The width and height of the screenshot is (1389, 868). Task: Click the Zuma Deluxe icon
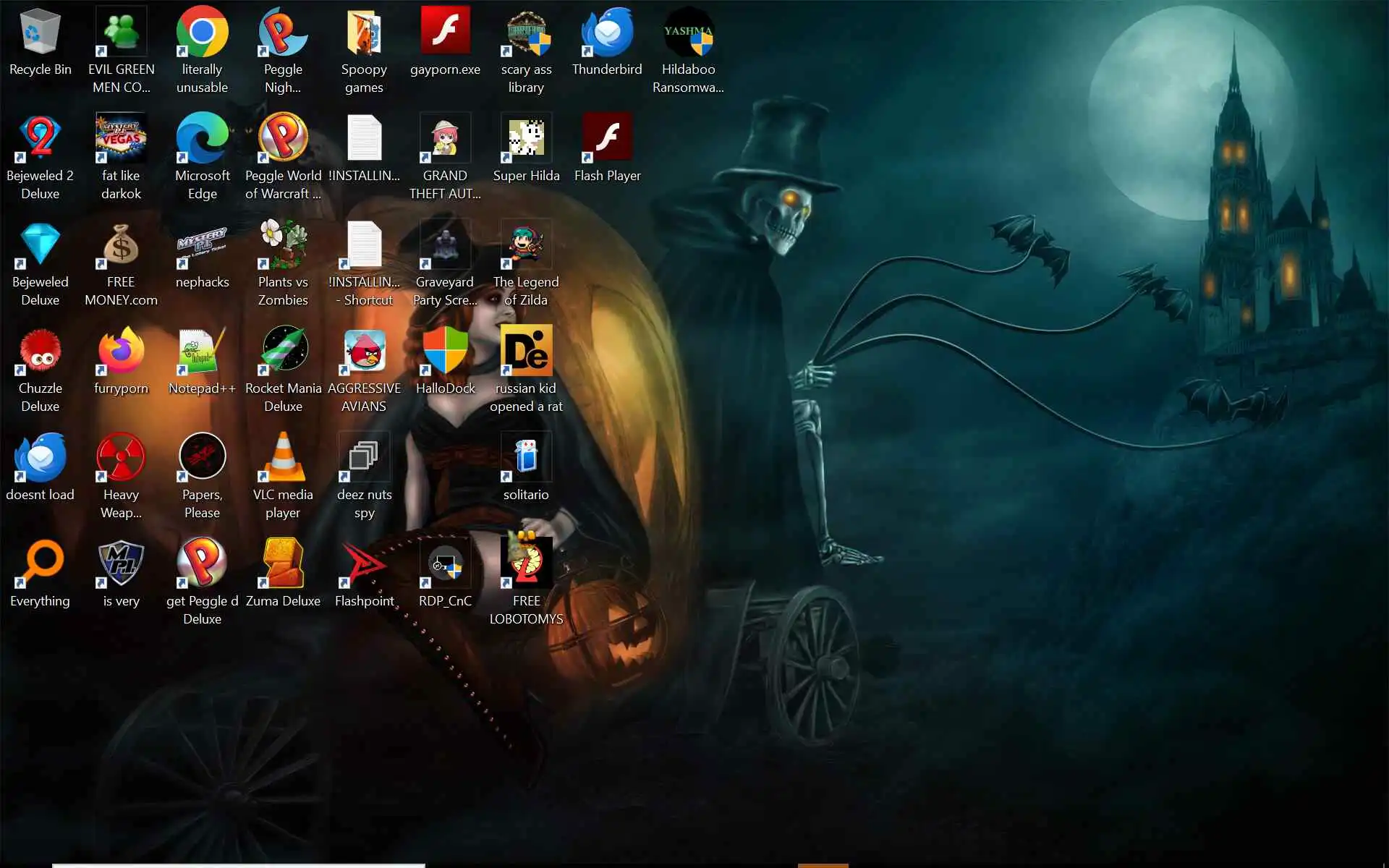[283, 564]
